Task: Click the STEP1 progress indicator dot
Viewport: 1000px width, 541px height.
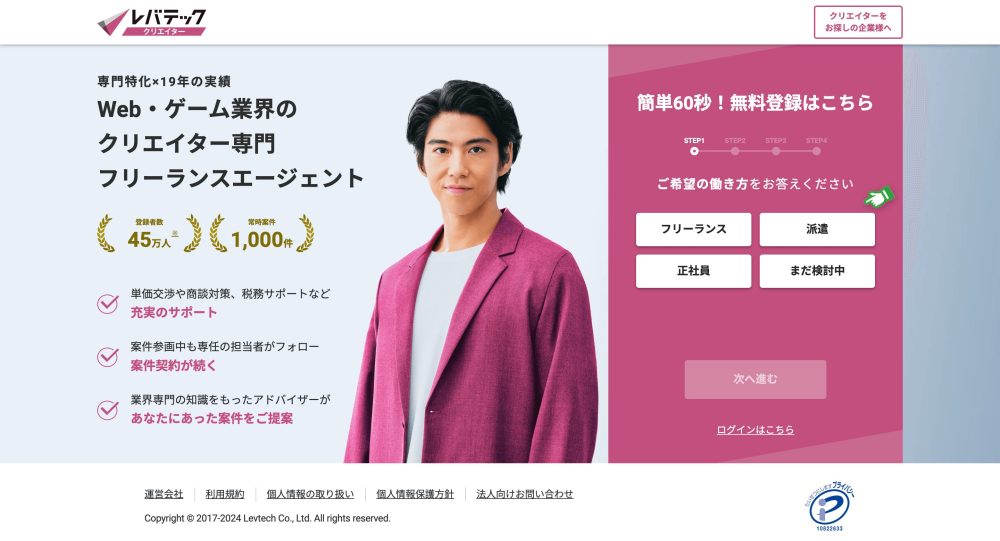Action: click(x=694, y=151)
